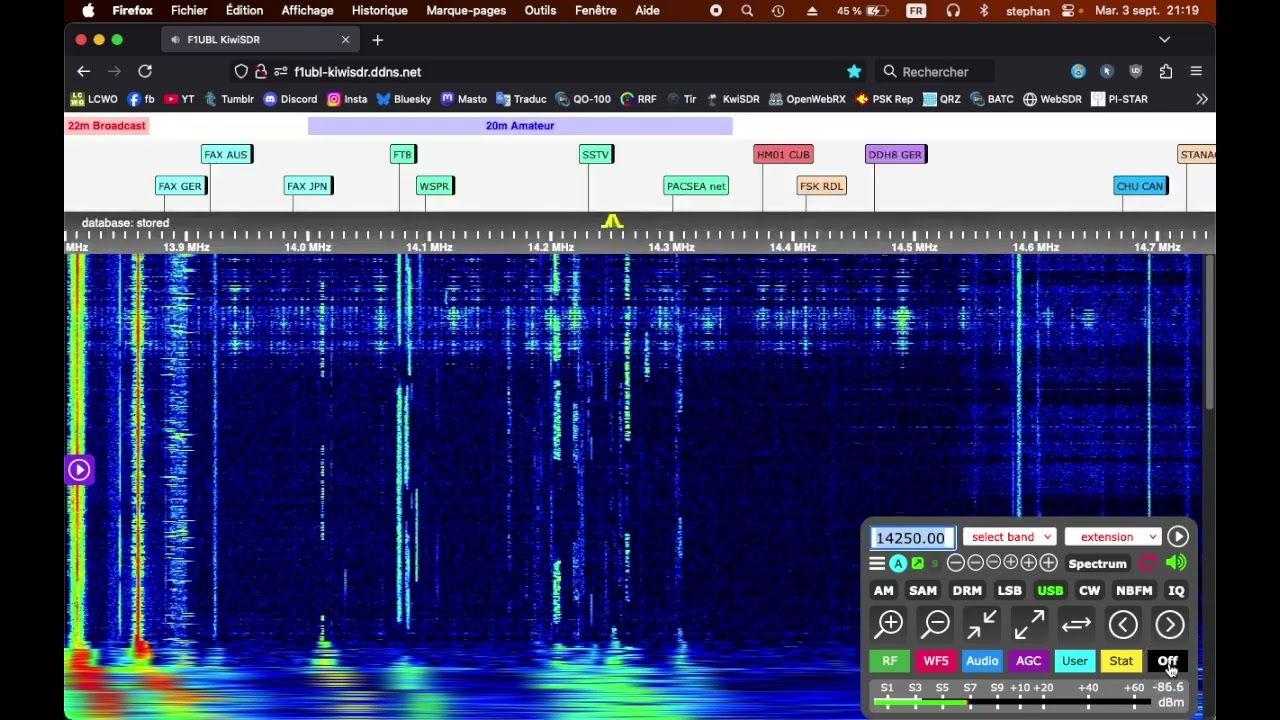Open the WF5 tab in control panel

pyautogui.click(x=936, y=661)
